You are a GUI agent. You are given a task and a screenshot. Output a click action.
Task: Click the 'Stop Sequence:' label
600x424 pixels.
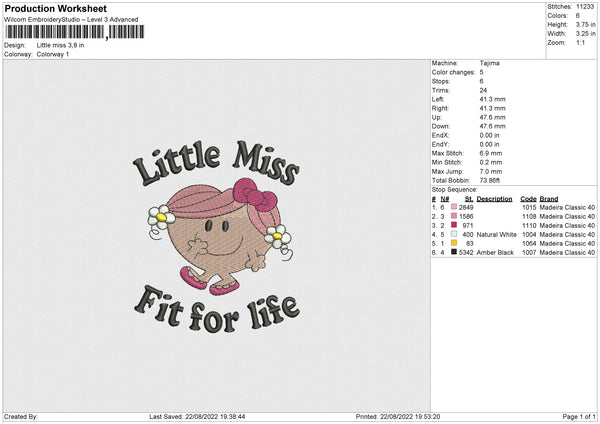(455, 190)
